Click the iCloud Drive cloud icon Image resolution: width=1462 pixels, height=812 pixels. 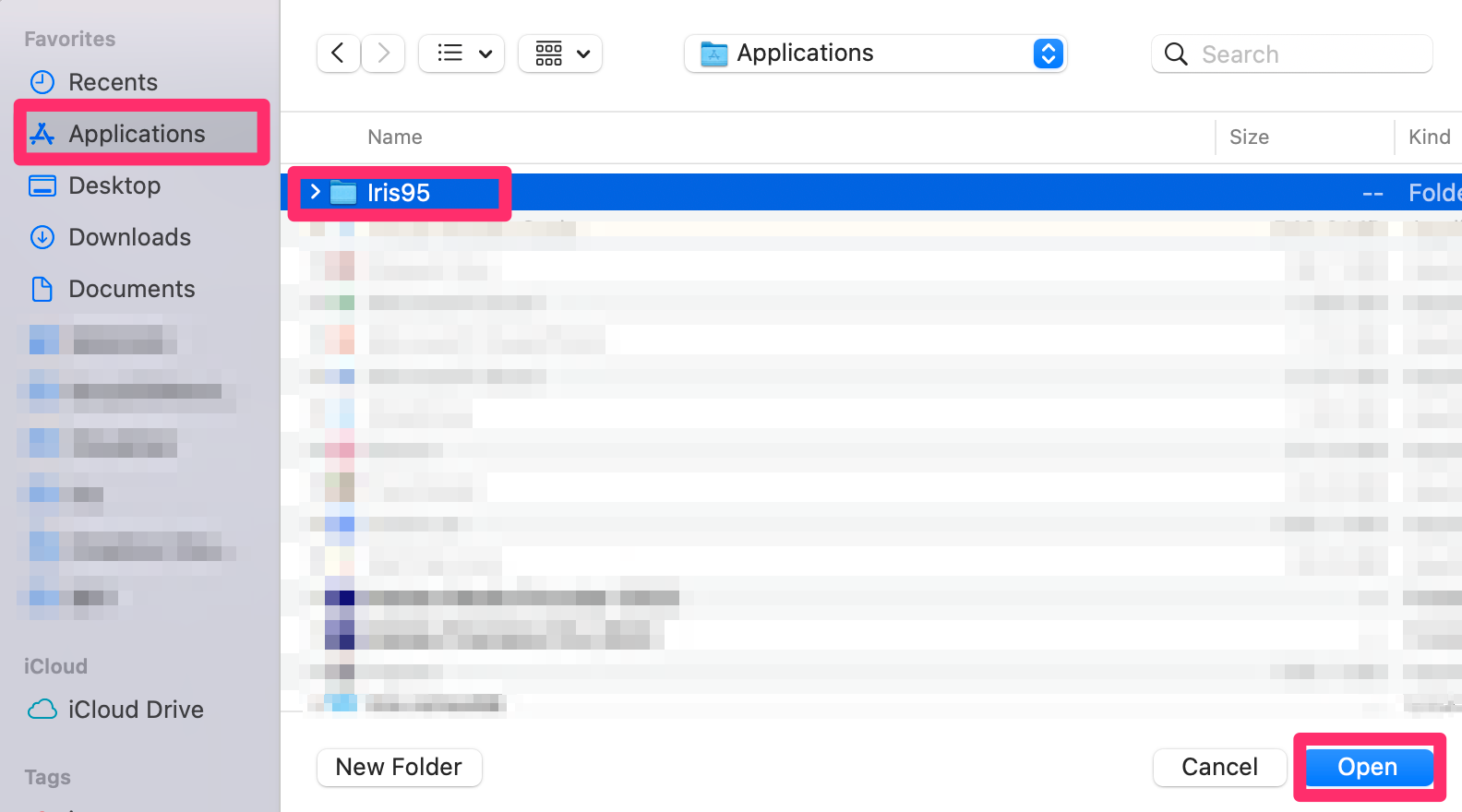[x=42, y=710]
